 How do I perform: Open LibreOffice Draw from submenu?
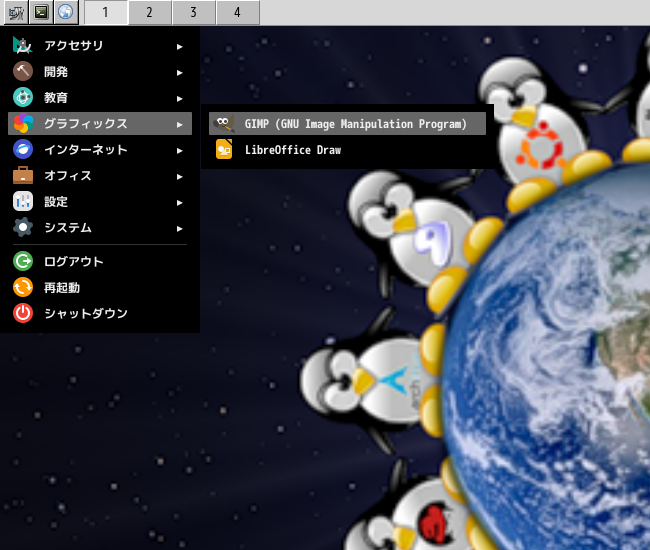347,150
